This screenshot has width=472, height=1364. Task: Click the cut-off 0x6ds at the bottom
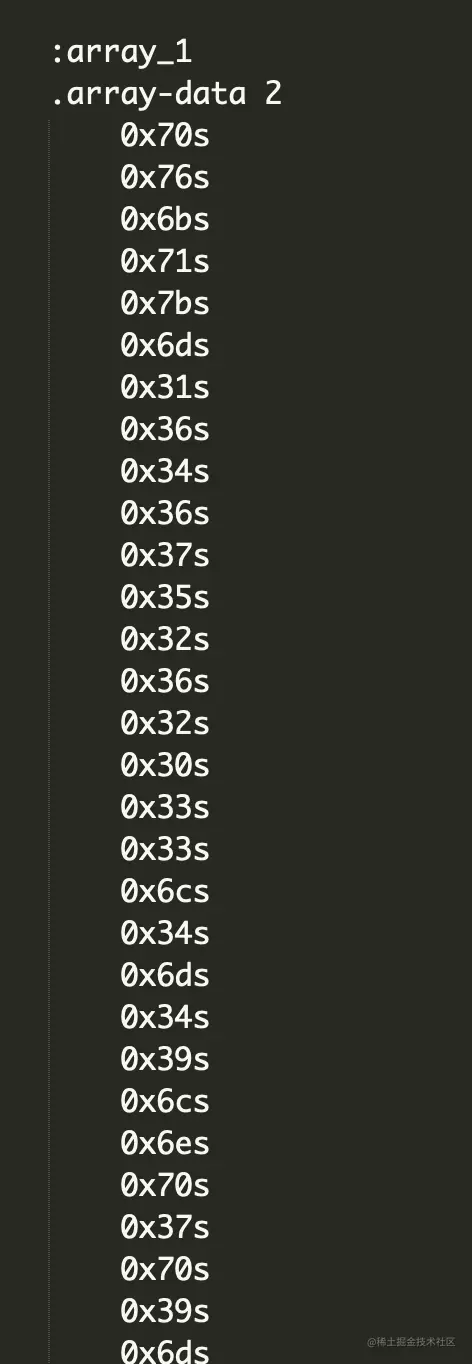point(165,1352)
